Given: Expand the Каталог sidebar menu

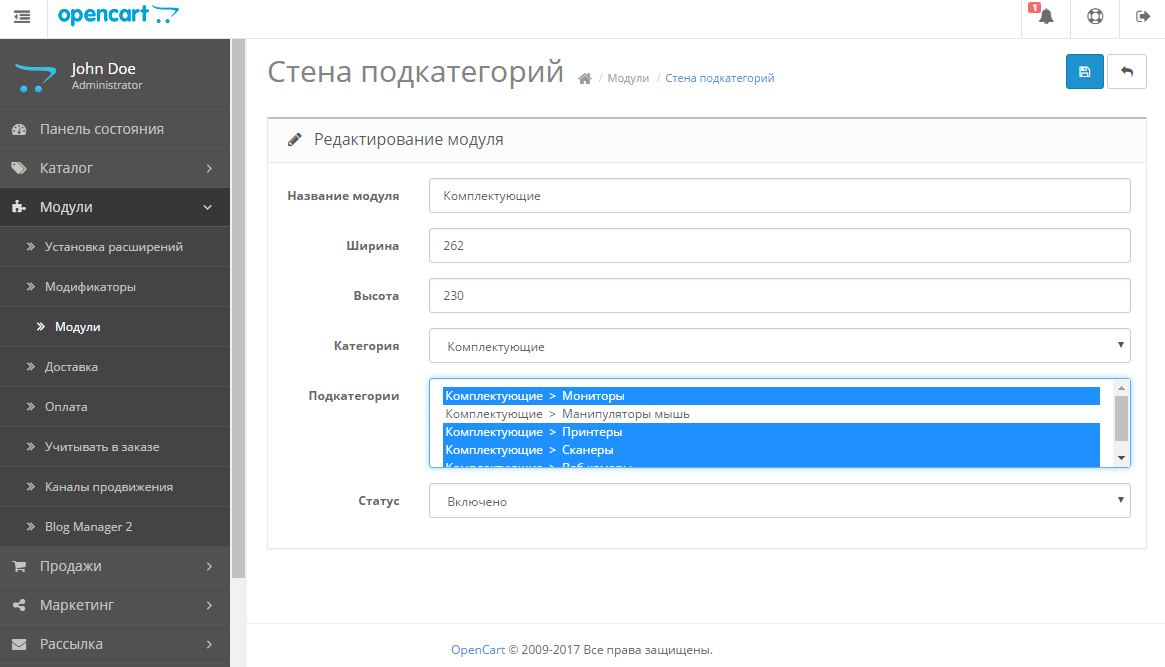Looking at the screenshot, I should [115, 168].
